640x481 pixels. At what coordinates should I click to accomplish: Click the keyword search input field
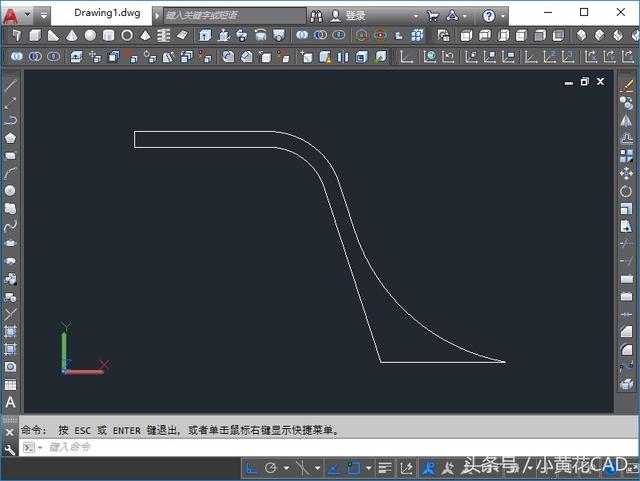(x=233, y=16)
